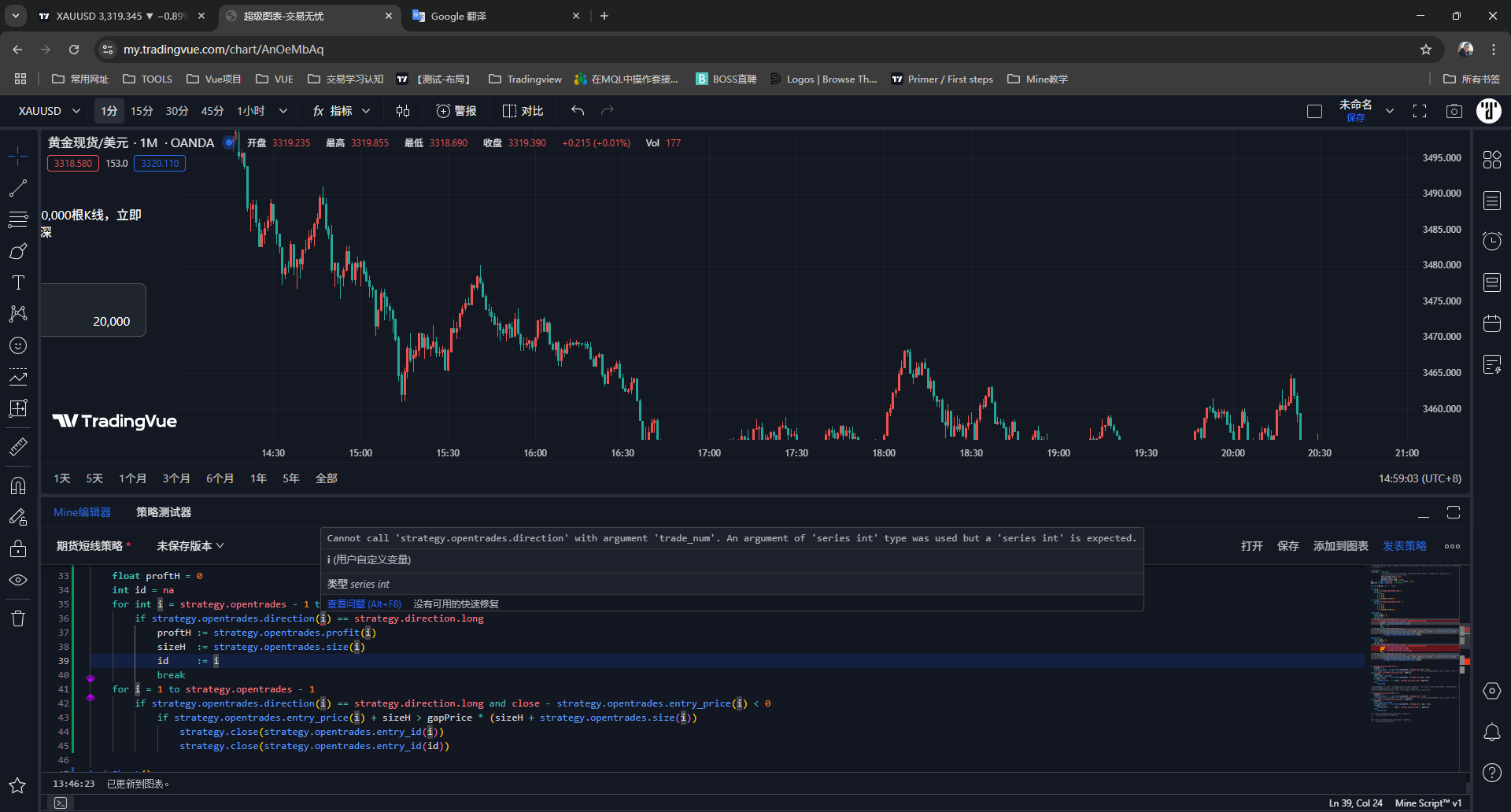Expand the time interval chevron after 1小时
This screenshot has width=1511, height=812.
(x=283, y=111)
